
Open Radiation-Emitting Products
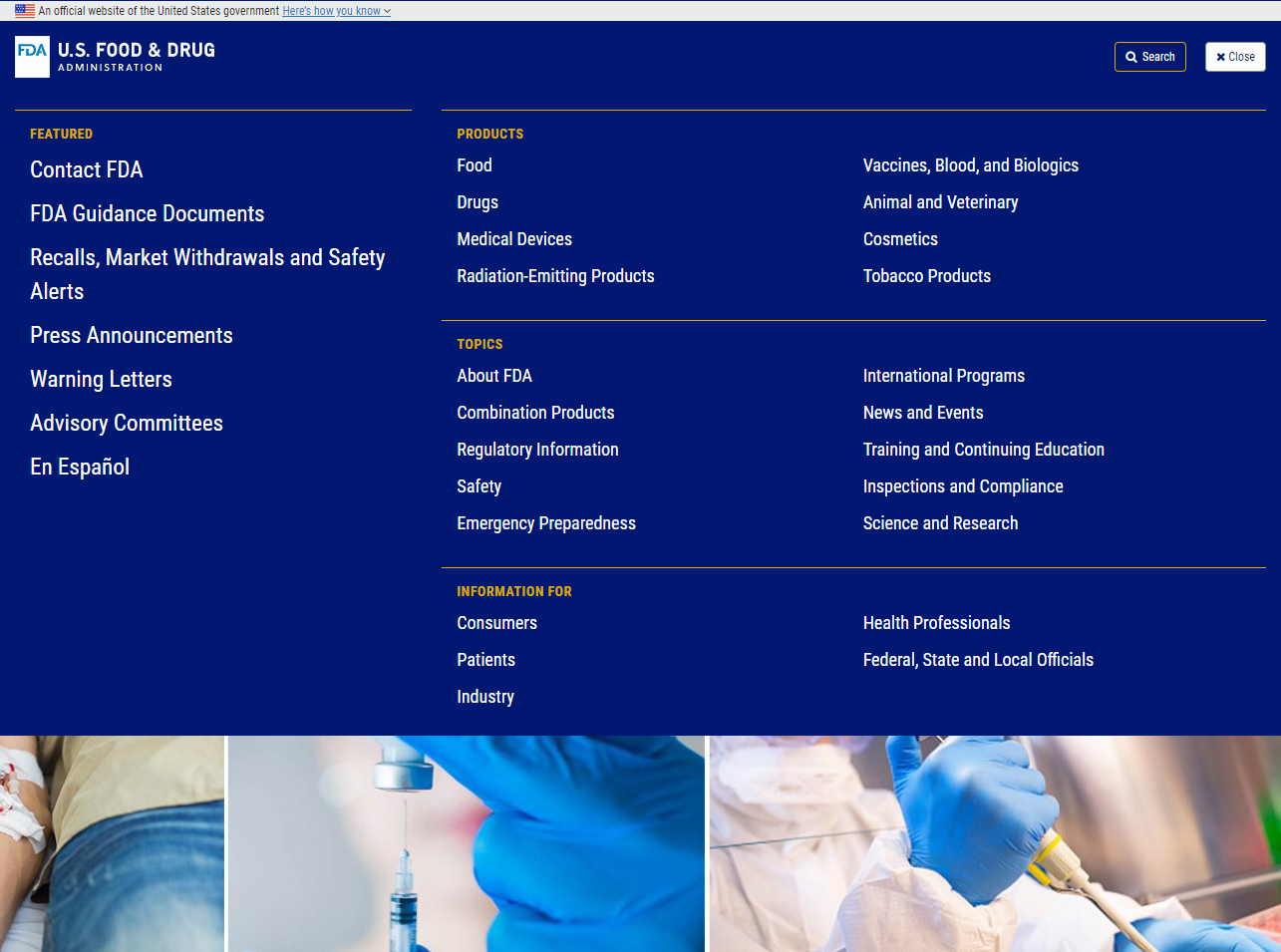[555, 276]
